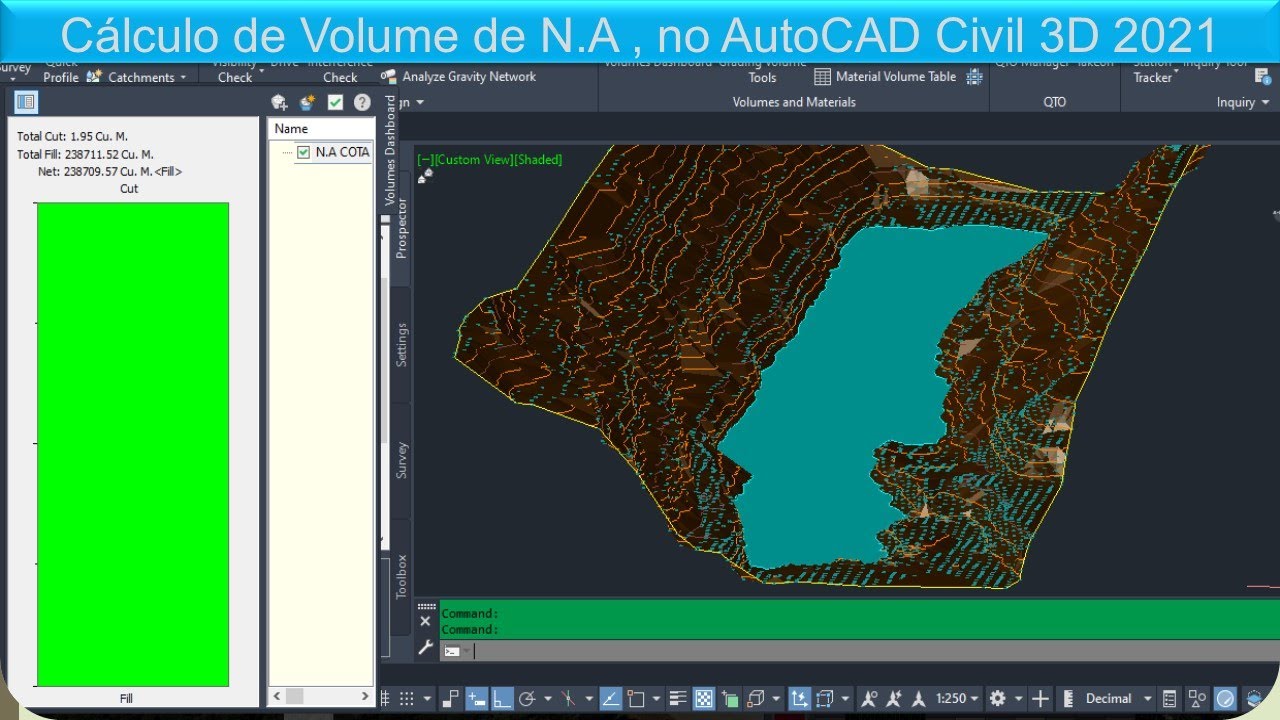Click the icon right of Material Volume Table

pos(974,76)
